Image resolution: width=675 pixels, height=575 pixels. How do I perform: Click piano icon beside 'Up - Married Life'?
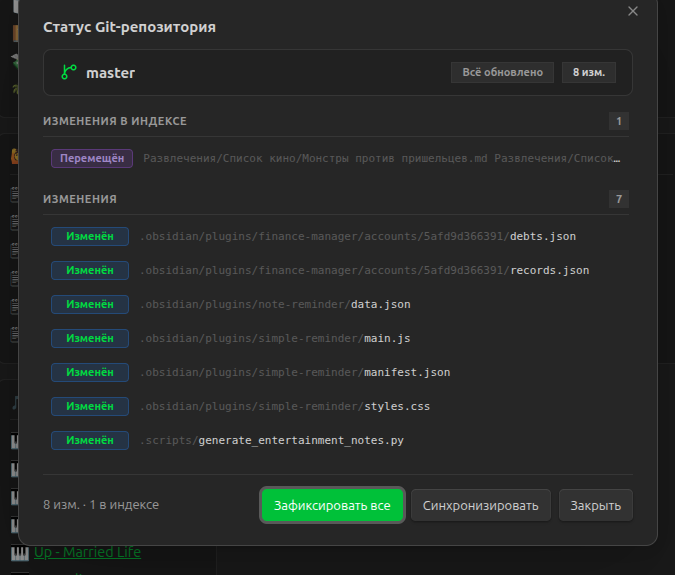(20, 553)
